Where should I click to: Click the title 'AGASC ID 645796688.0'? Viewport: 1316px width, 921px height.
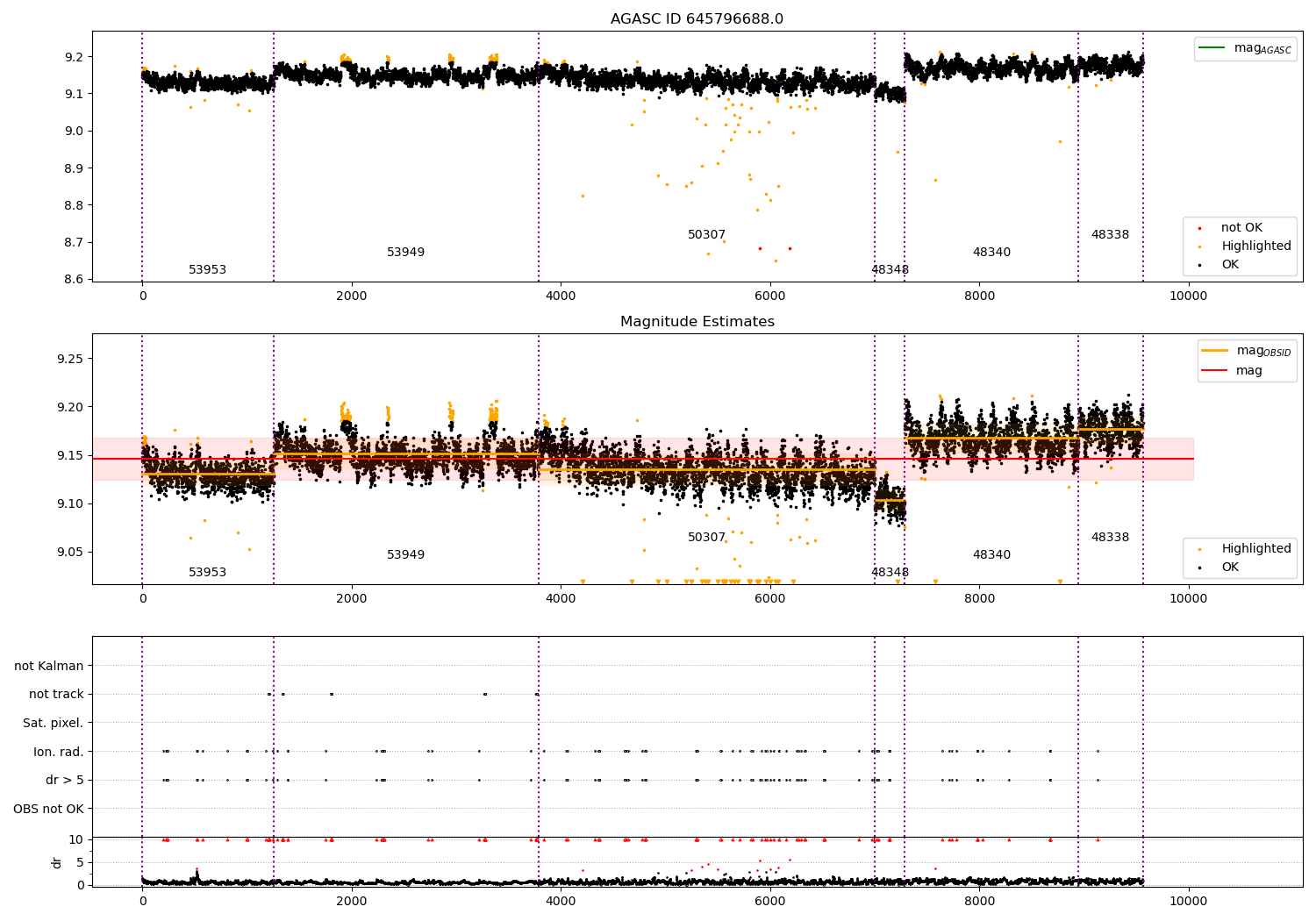[x=697, y=19]
